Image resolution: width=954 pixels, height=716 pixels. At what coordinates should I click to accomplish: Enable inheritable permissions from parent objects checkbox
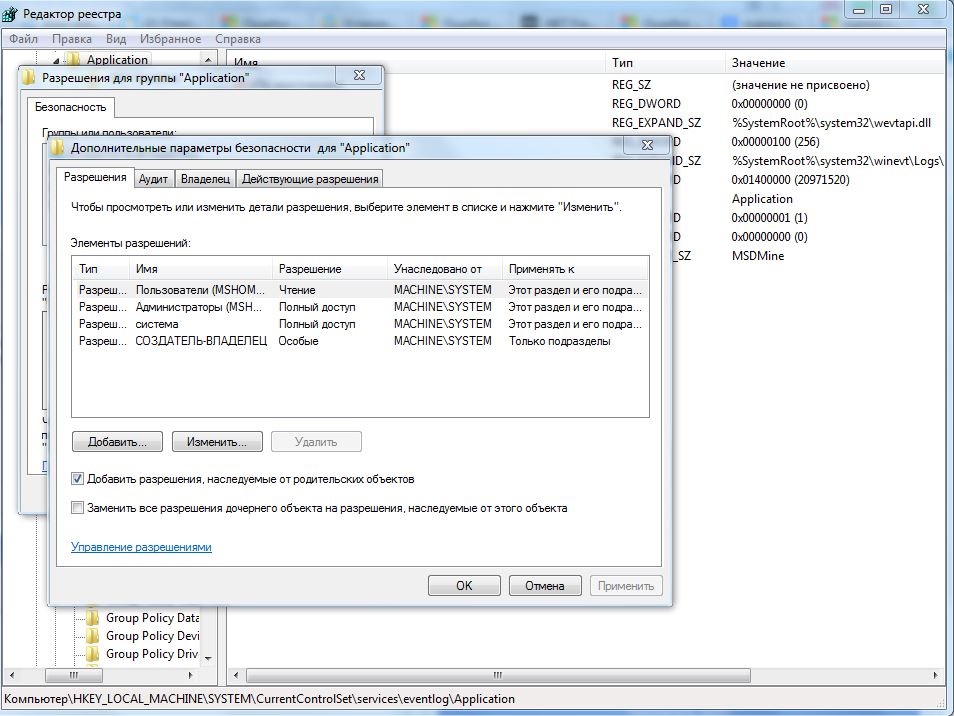[77, 479]
